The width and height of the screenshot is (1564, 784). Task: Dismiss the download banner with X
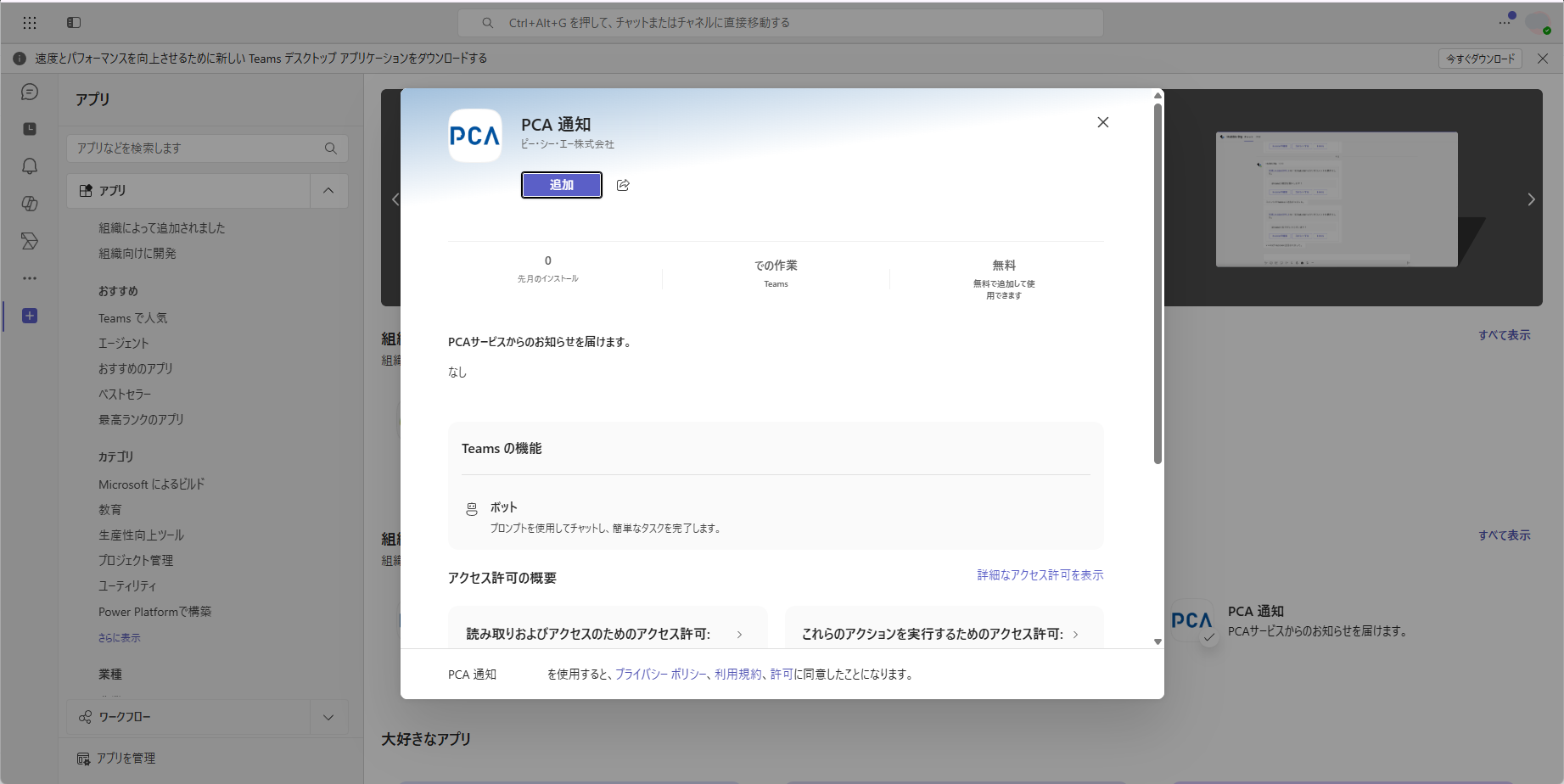click(x=1543, y=59)
